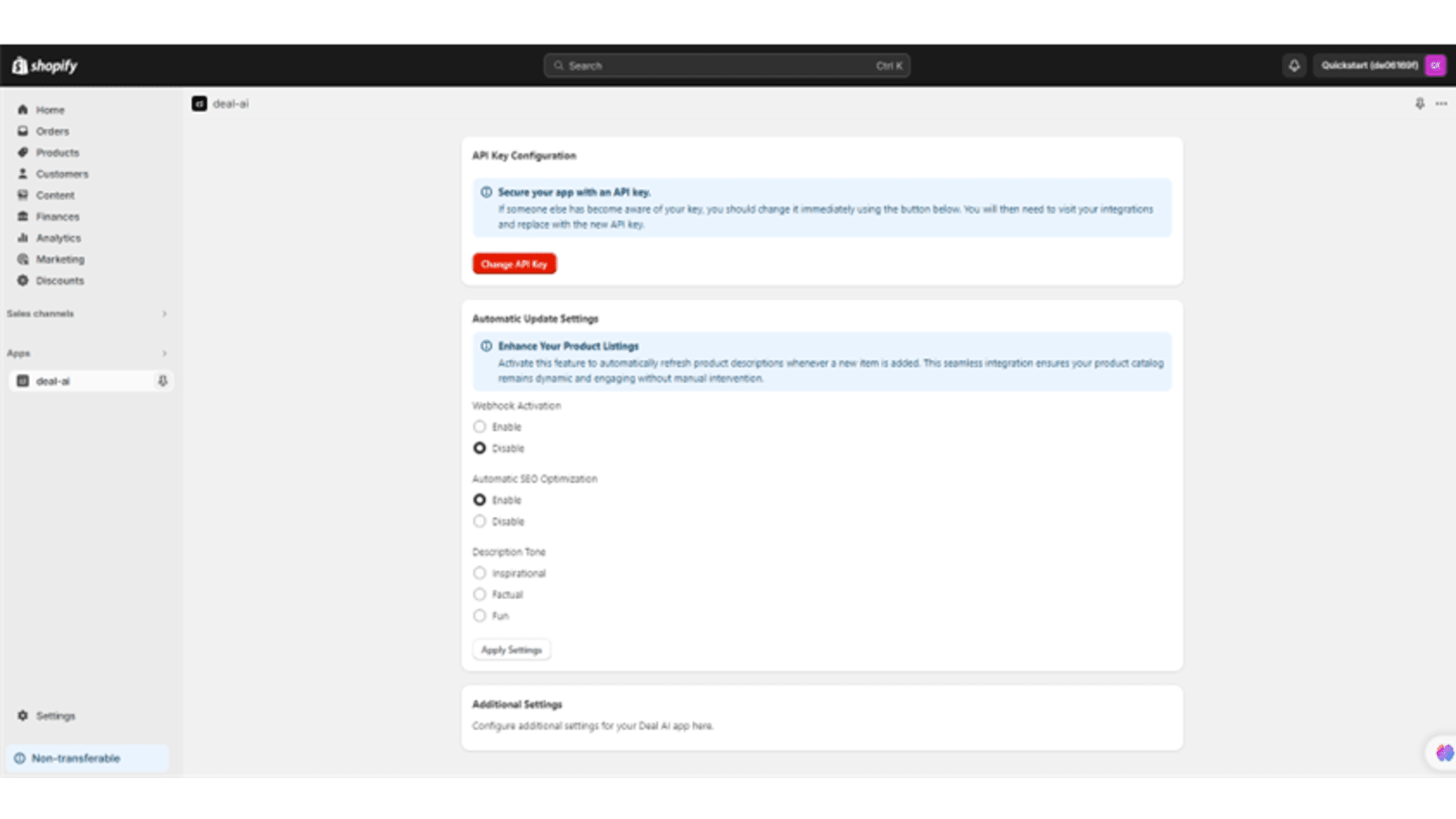Click info icon beside Secure your app
This screenshot has width=1456, height=819.
486,192
